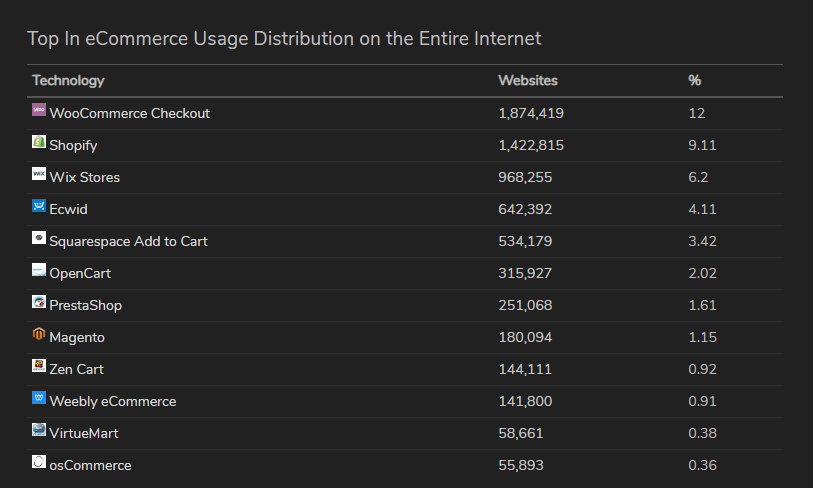Screen dimensions: 813x488
Task: Select the 534,179 websites value
Action: (525, 242)
